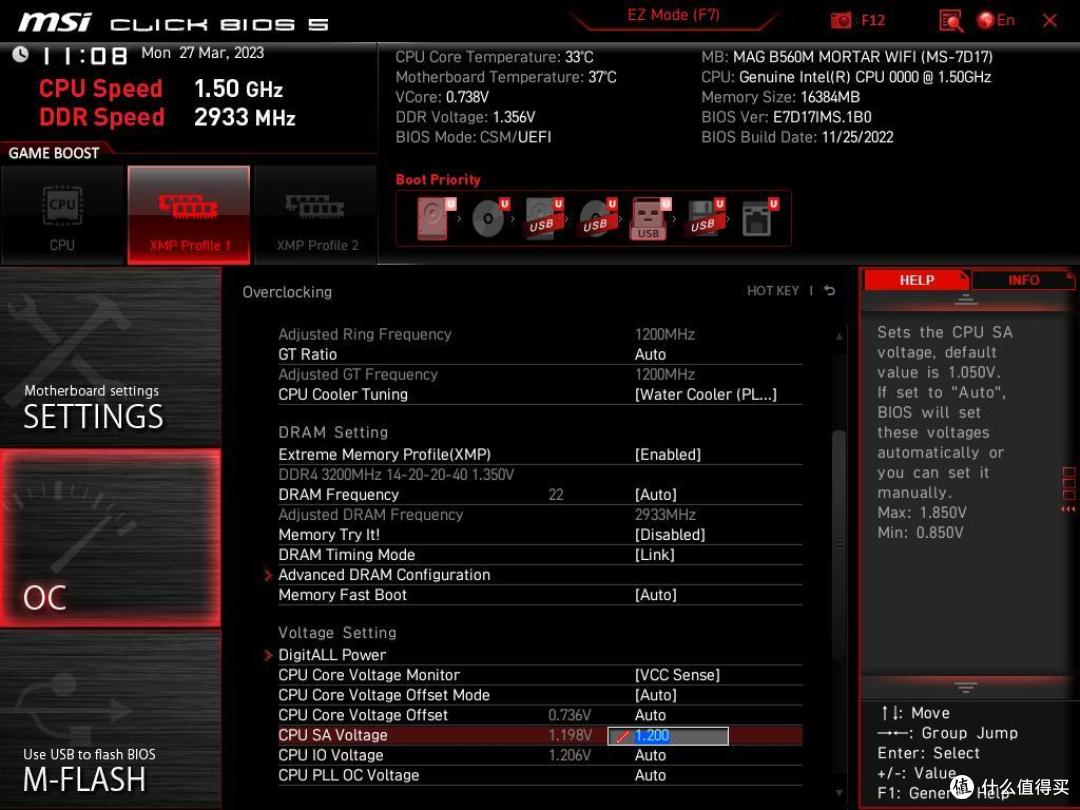1080x810 pixels.
Task: Change Memory Try It! Disabled option
Action: coord(669,534)
